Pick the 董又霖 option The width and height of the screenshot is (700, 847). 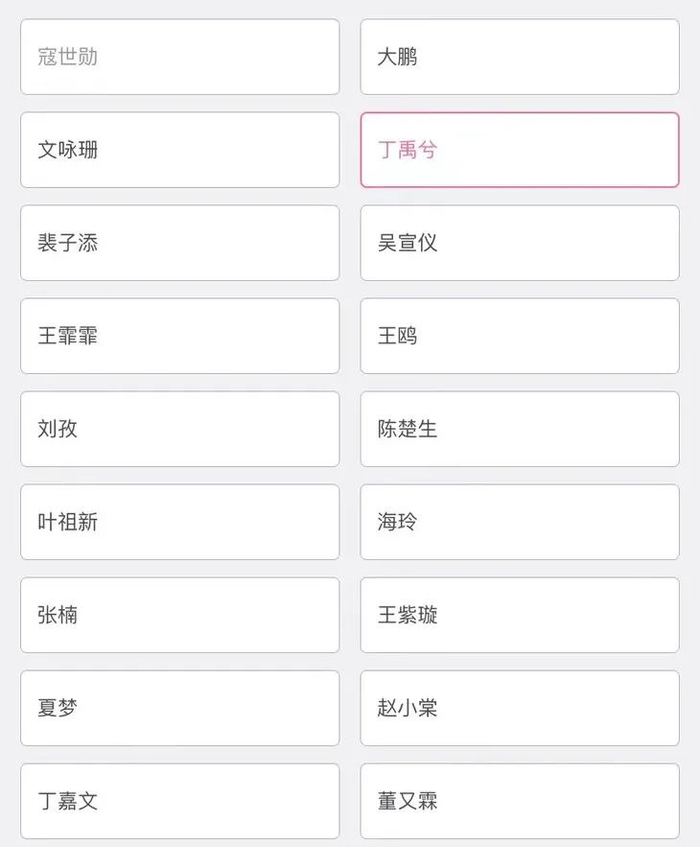(519, 801)
